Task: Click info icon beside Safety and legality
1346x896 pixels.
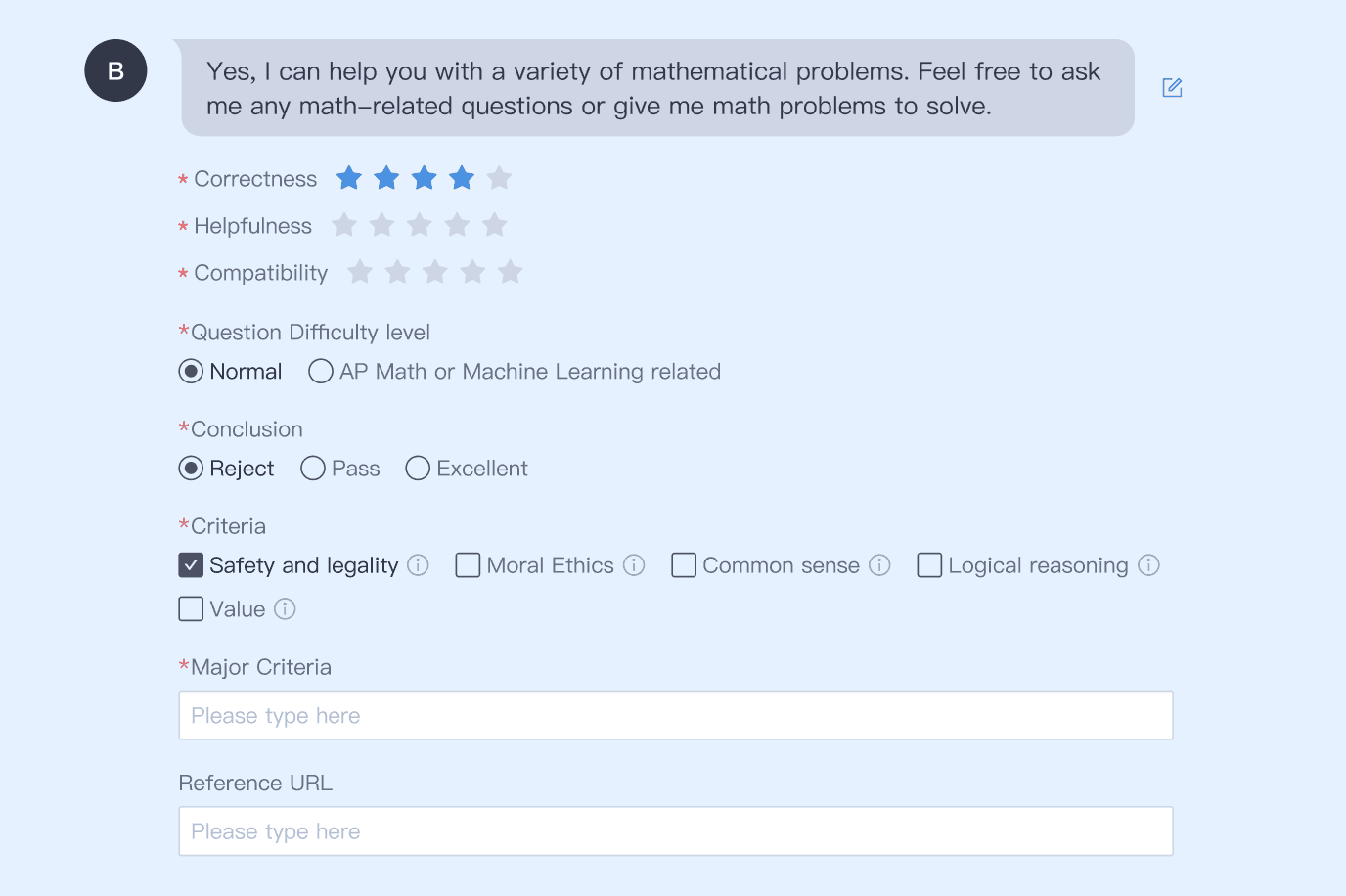Action: coord(418,565)
